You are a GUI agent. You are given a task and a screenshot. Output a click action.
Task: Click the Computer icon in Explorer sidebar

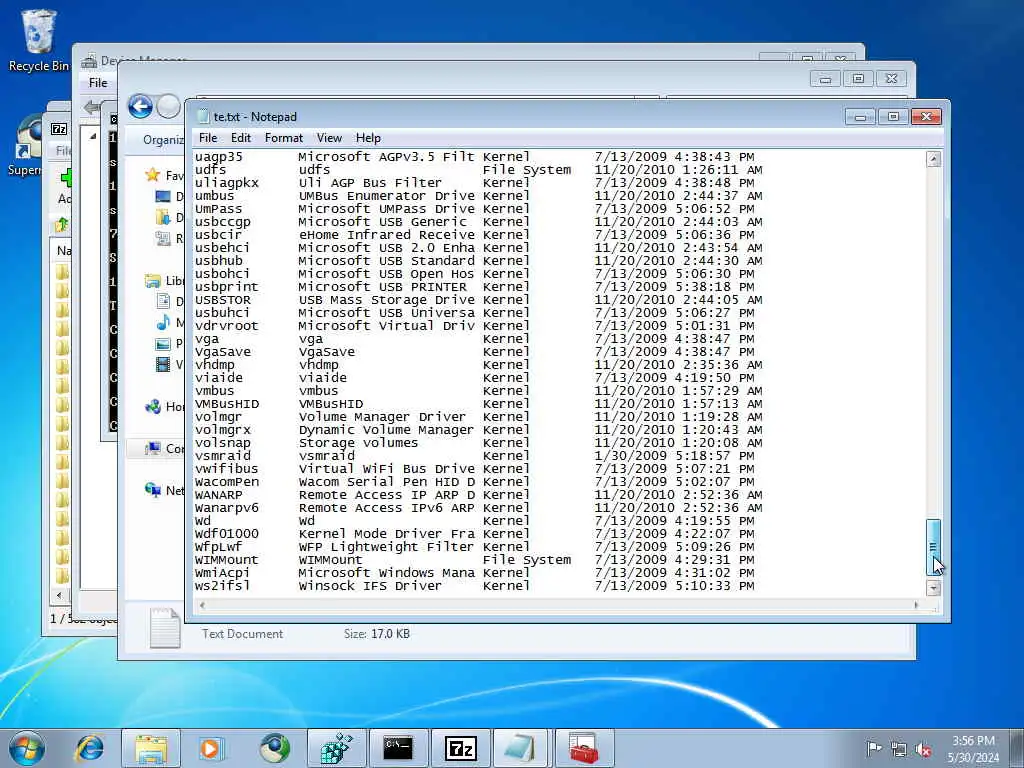coord(153,449)
